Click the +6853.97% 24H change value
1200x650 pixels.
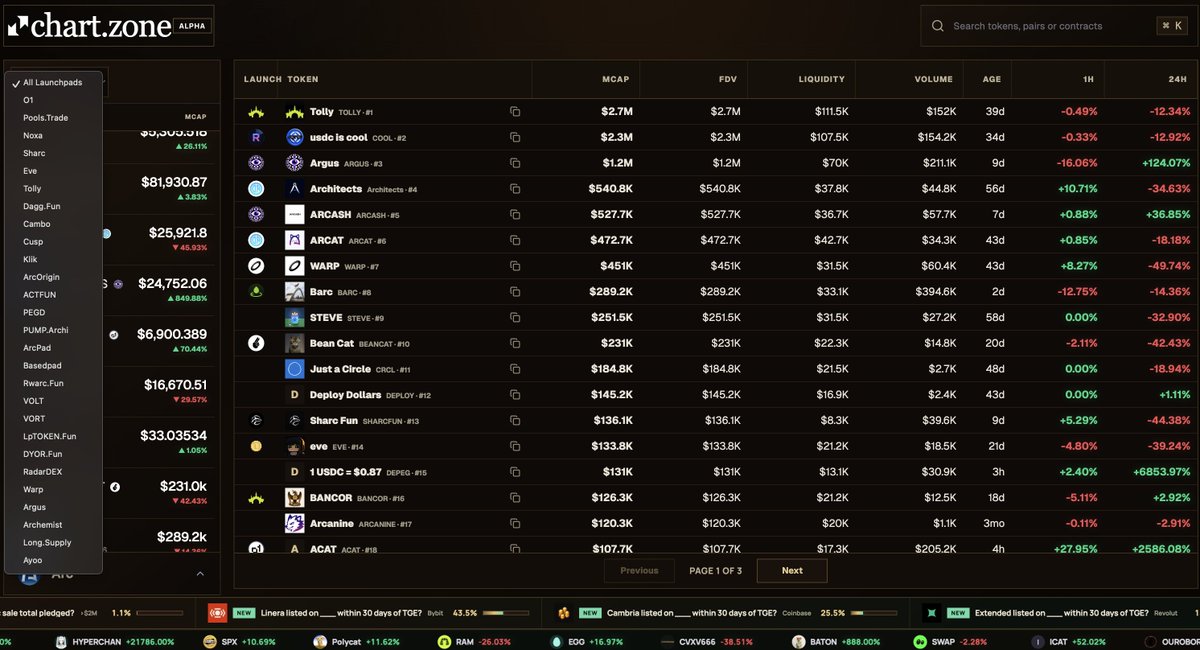[1160, 472]
